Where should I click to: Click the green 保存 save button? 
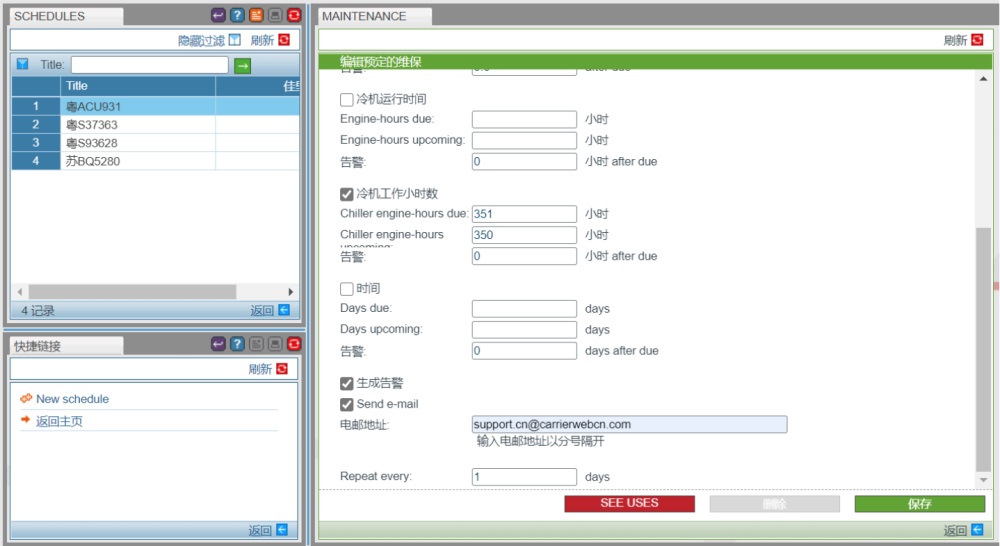coord(919,504)
